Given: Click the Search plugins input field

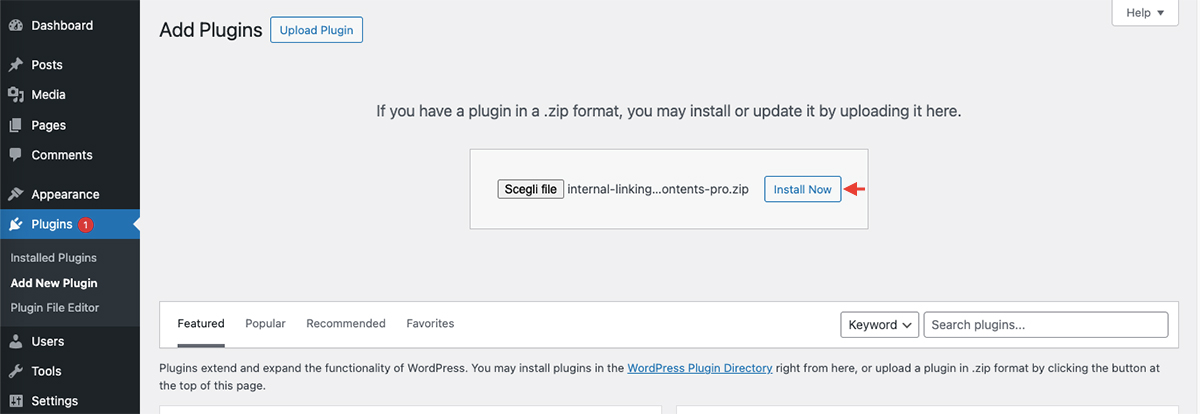Looking at the screenshot, I should (x=1046, y=324).
